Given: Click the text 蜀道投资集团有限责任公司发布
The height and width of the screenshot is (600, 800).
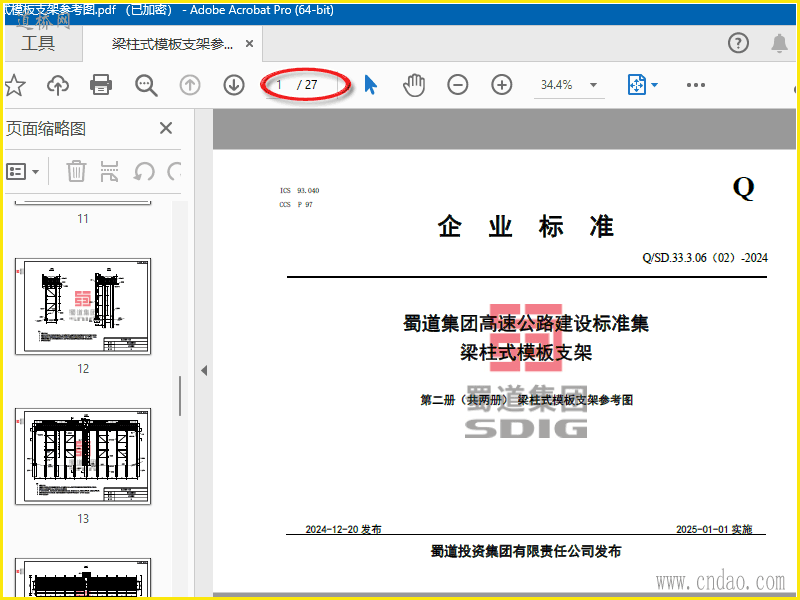Looking at the screenshot, I should click(x=526, y=552).
